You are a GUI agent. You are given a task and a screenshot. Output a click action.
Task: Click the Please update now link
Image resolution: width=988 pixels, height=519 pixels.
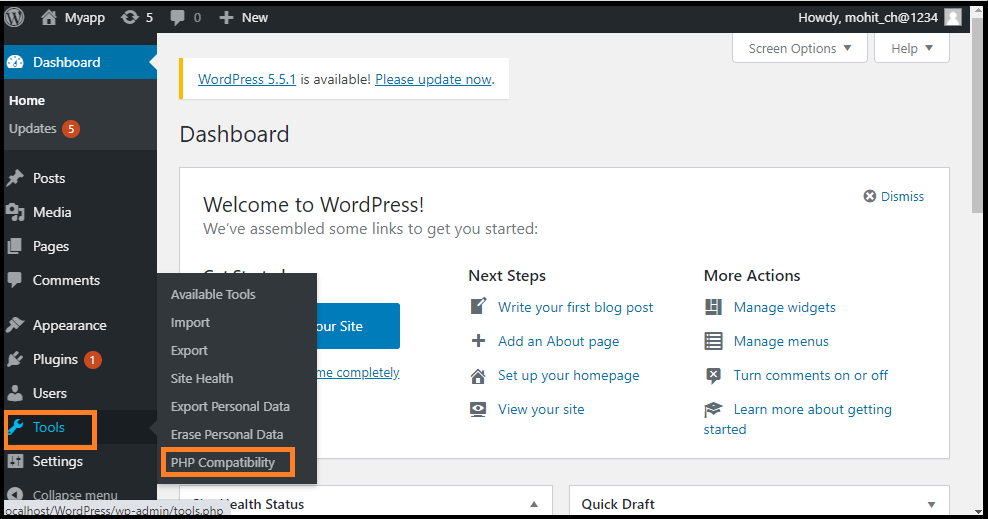tap(434, 79)
